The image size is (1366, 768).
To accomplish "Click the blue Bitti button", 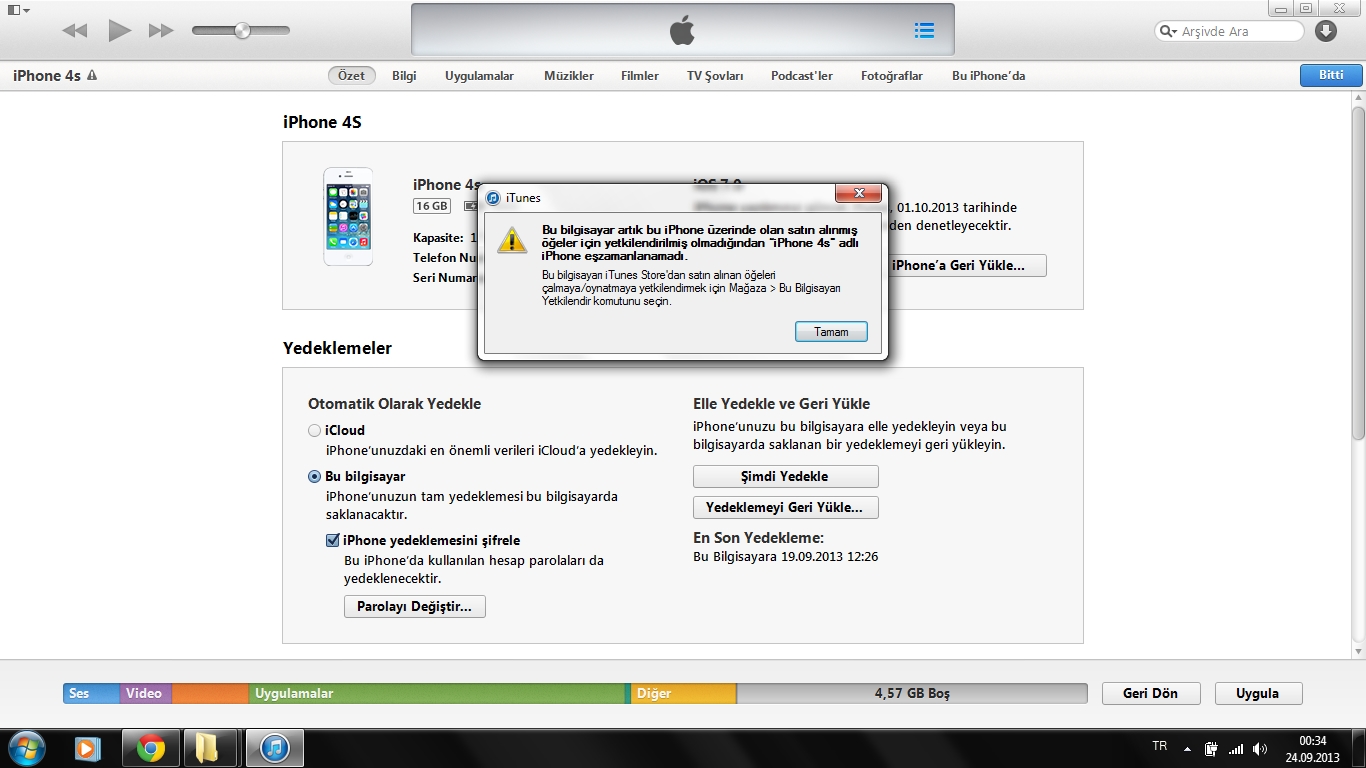I will tap(1330, 76).
